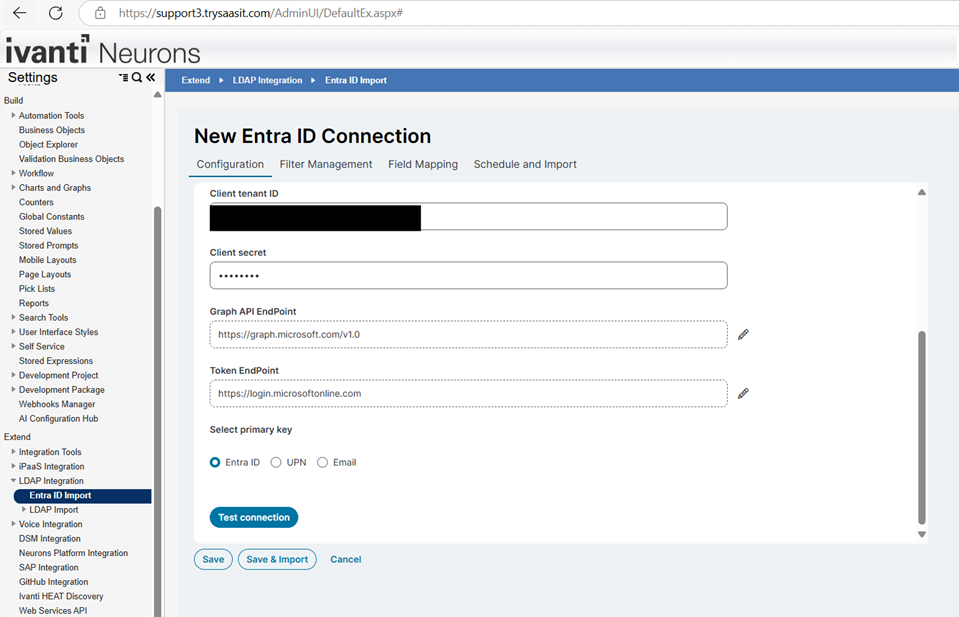
Task: Click the Test connection button
Action: click(x=253, y=517)
